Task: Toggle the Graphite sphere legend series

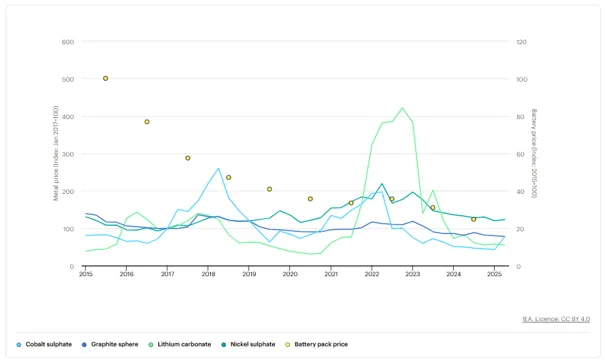Action: (110, 344)
